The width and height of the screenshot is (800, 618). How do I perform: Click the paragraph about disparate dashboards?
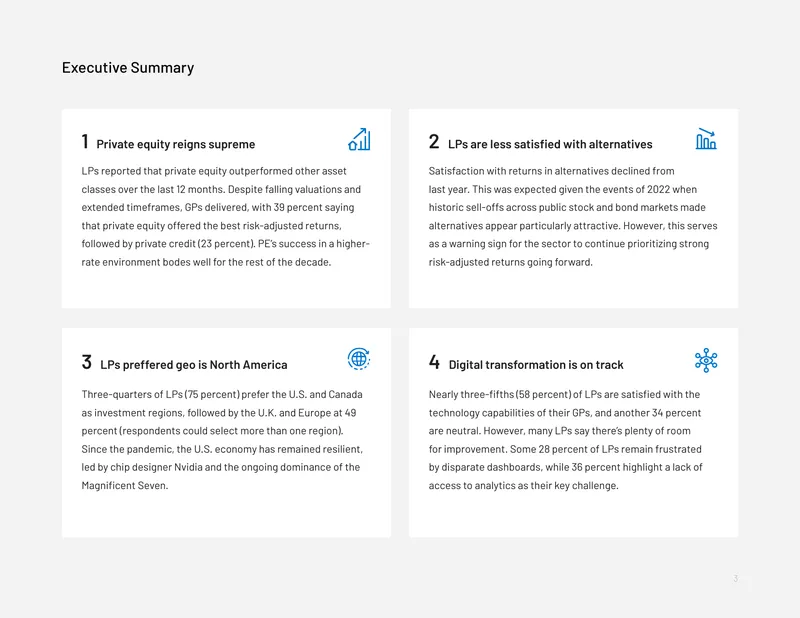pyautogui.click(x=566, y=440)
